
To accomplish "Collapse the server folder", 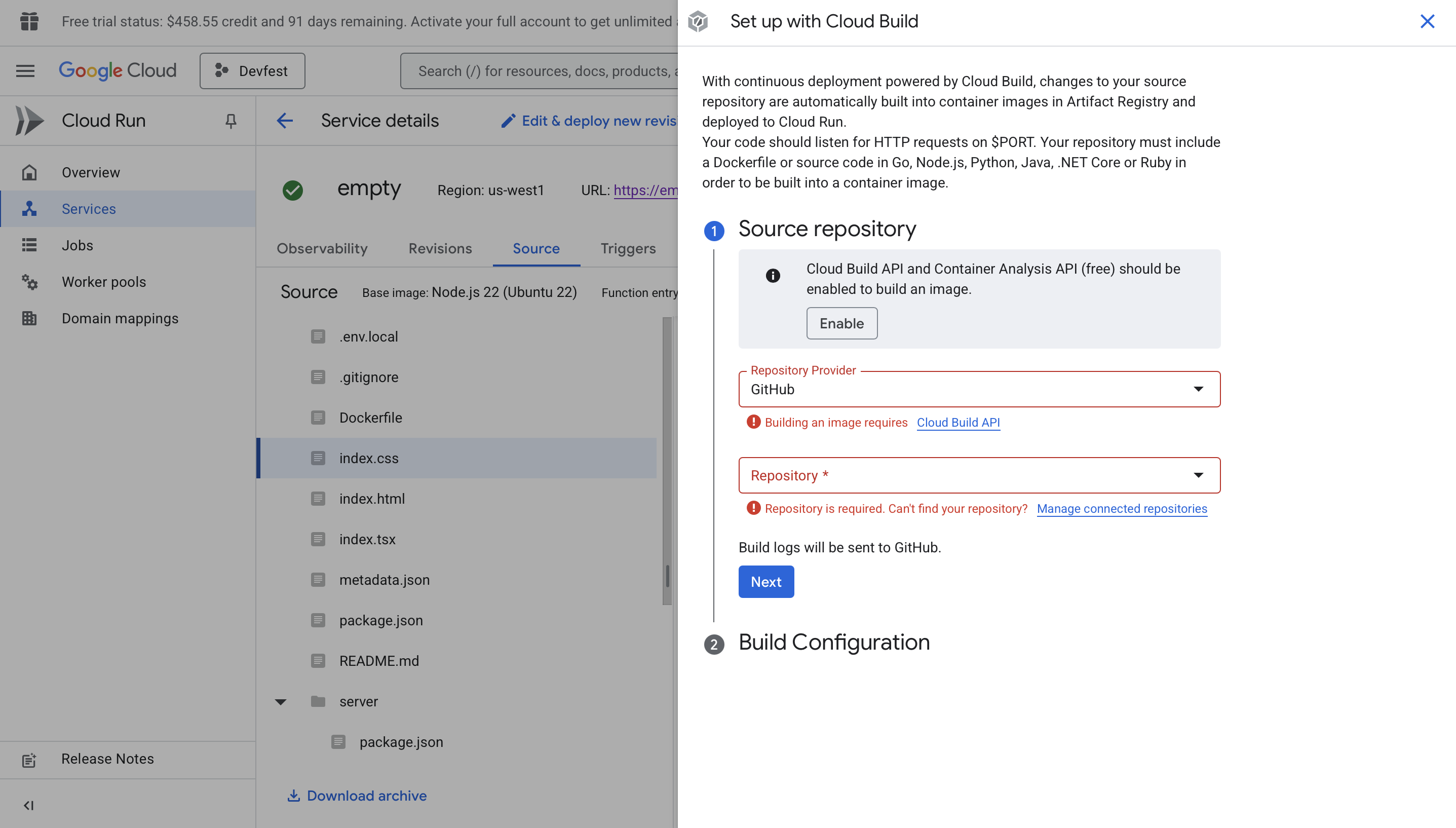I will tap(281, 702).
